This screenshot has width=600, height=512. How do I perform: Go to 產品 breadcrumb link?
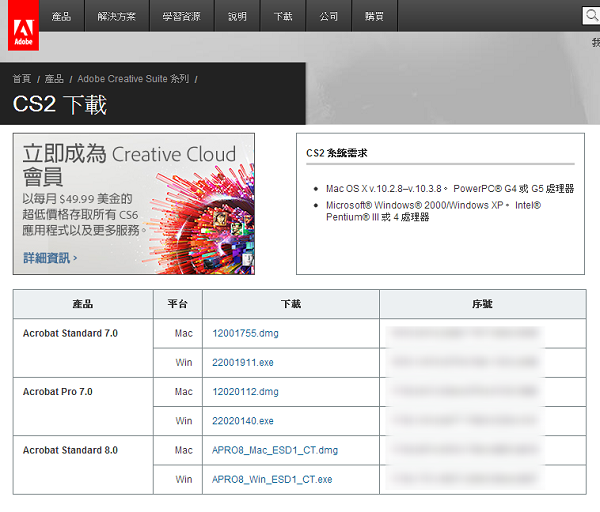pyautogui.click(x=54, y=79)
